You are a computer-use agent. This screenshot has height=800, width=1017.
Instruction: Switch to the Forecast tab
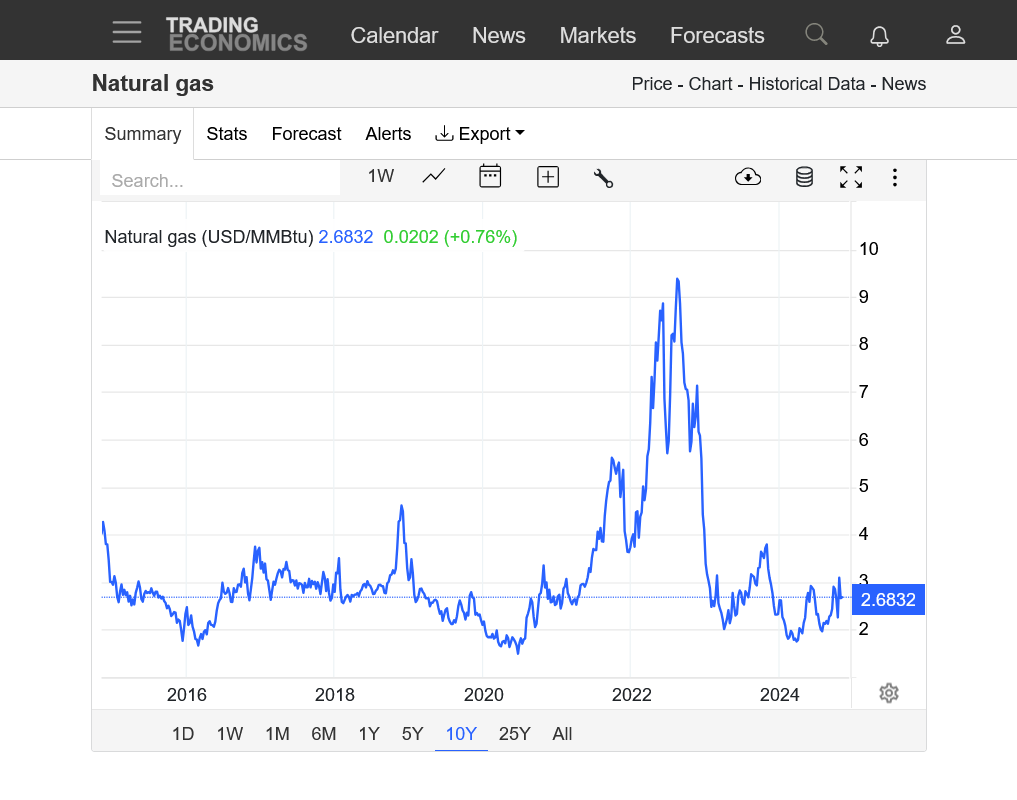(306, 134)
